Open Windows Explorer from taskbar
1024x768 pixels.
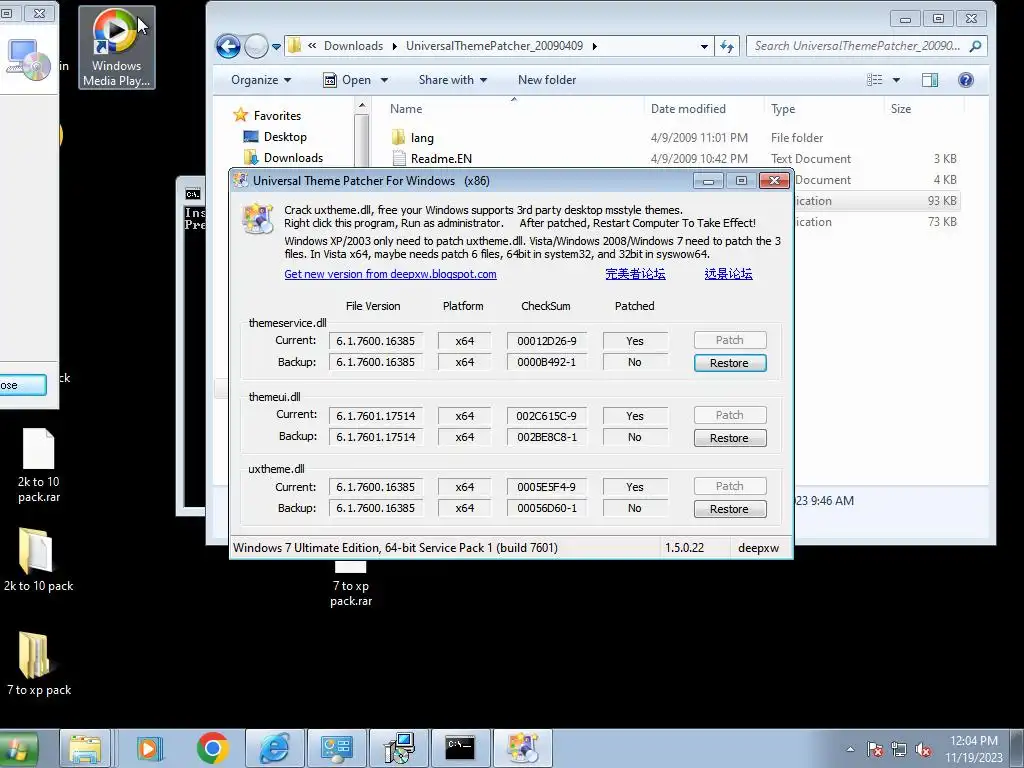click(85, 749)
